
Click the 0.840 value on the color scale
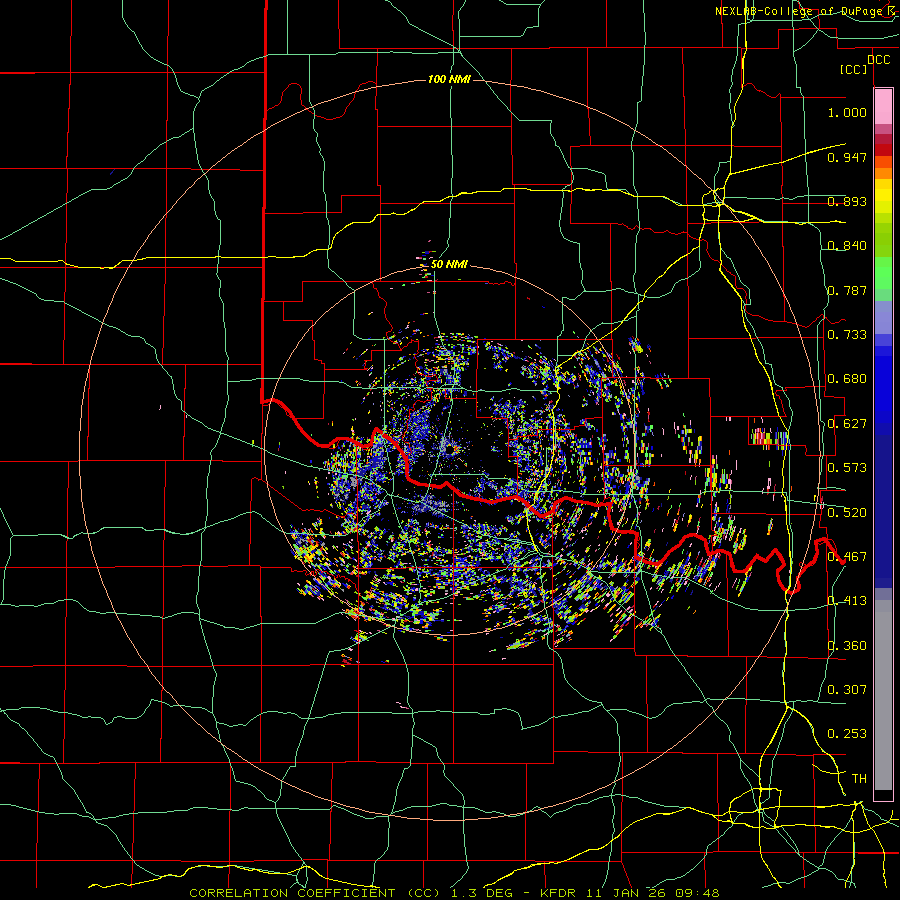coord(847,246)
